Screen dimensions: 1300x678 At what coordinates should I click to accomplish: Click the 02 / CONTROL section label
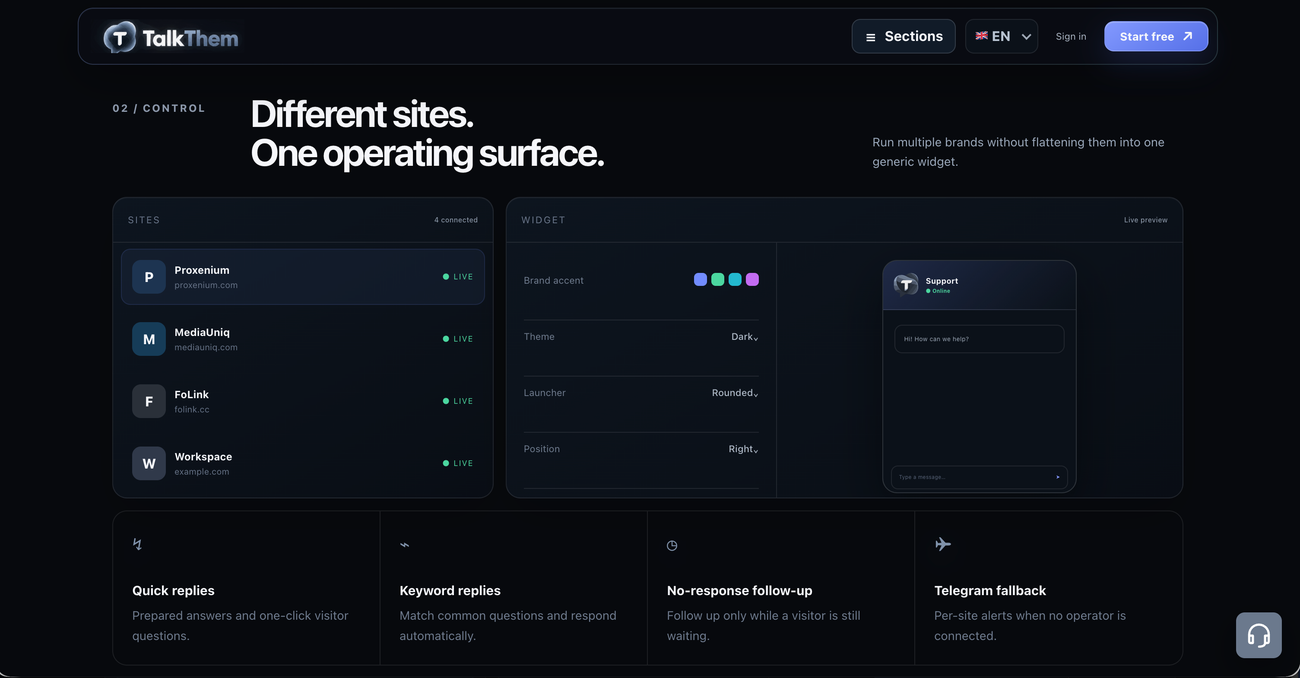159,108
